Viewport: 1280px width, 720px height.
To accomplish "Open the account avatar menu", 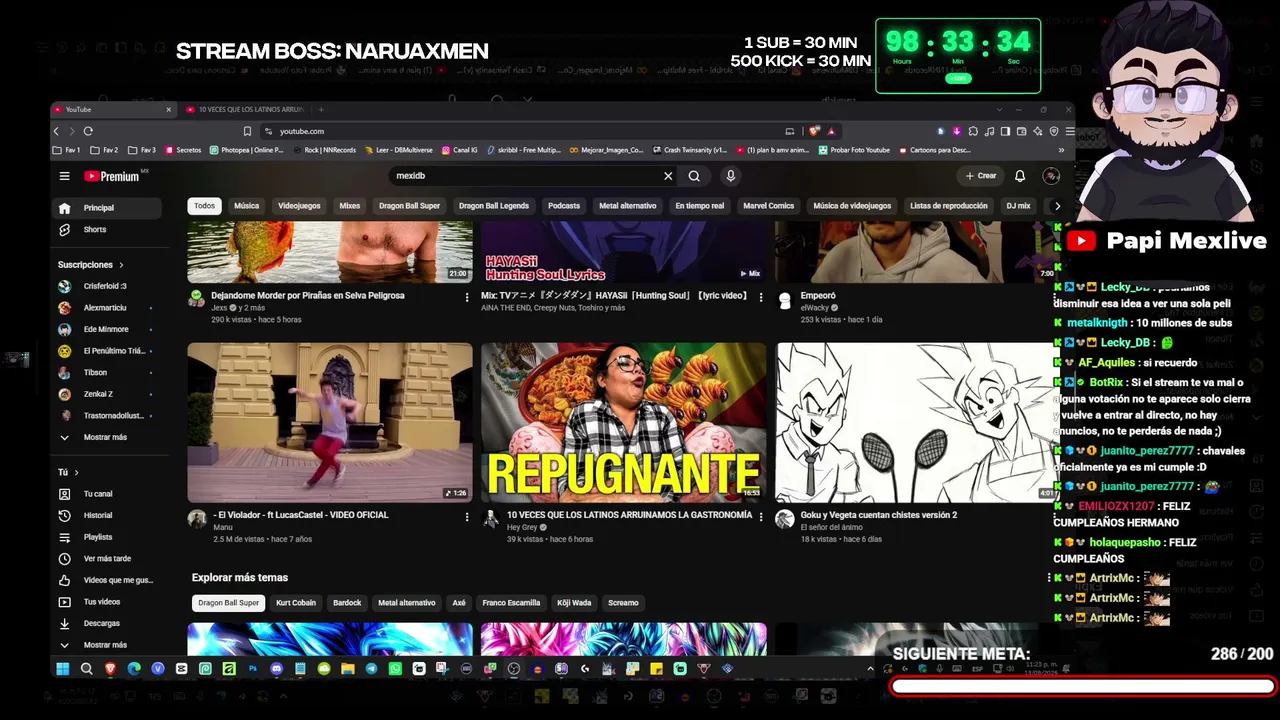I will 1051,176.
